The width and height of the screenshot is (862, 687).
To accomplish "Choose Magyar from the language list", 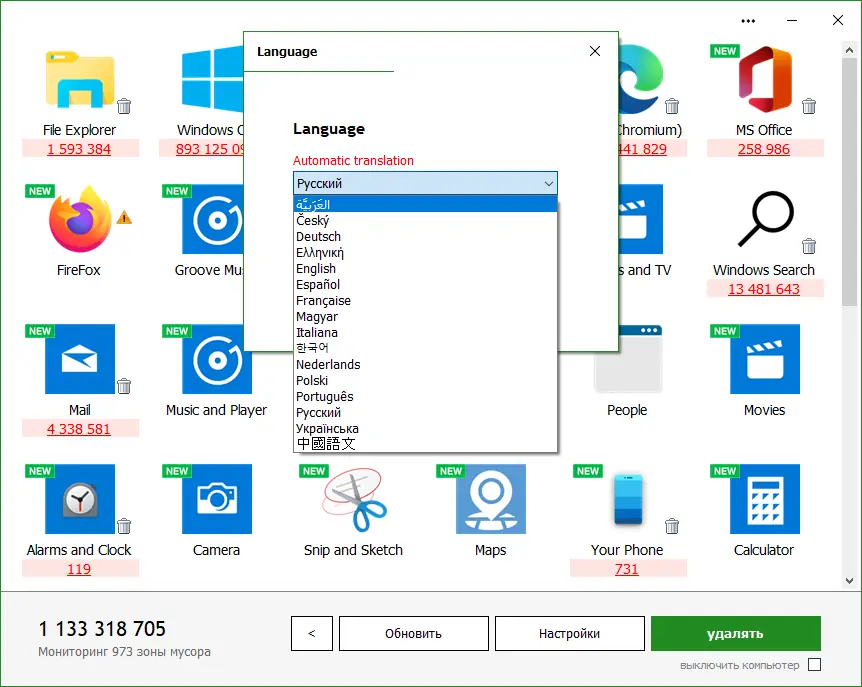I will coord(425,317).
